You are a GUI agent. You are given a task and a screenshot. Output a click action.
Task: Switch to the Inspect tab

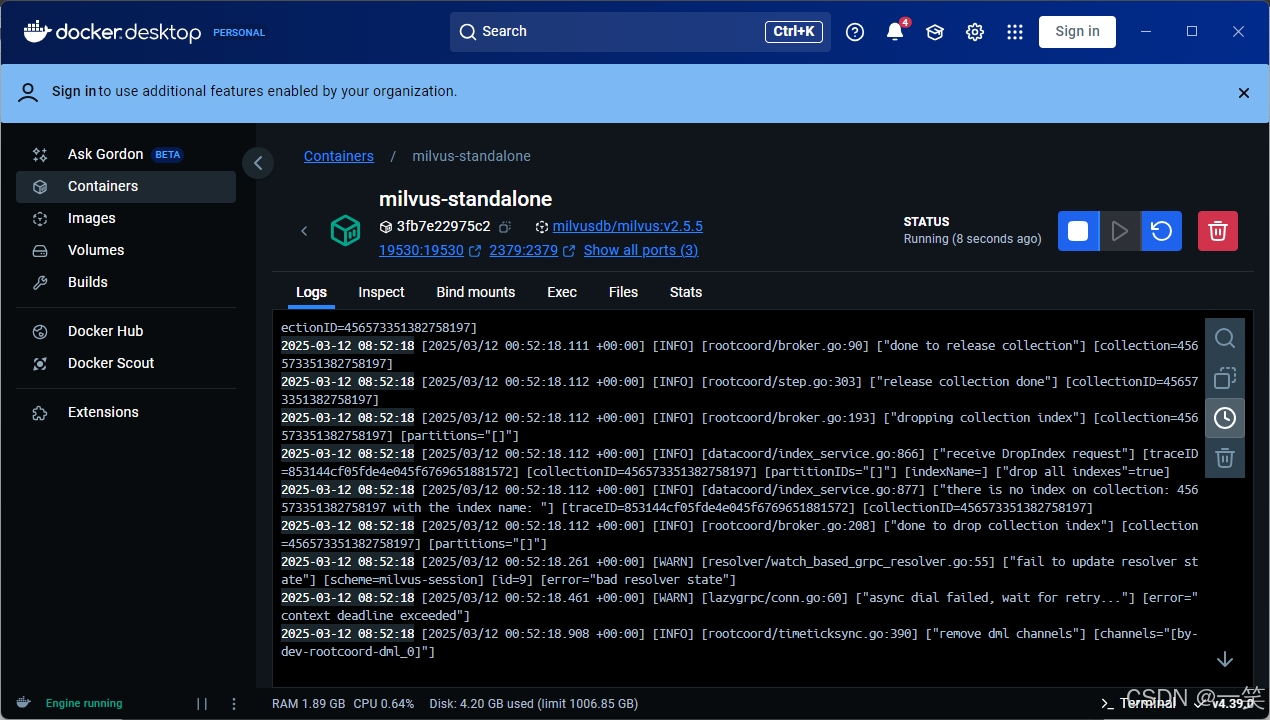coord(381,292)
